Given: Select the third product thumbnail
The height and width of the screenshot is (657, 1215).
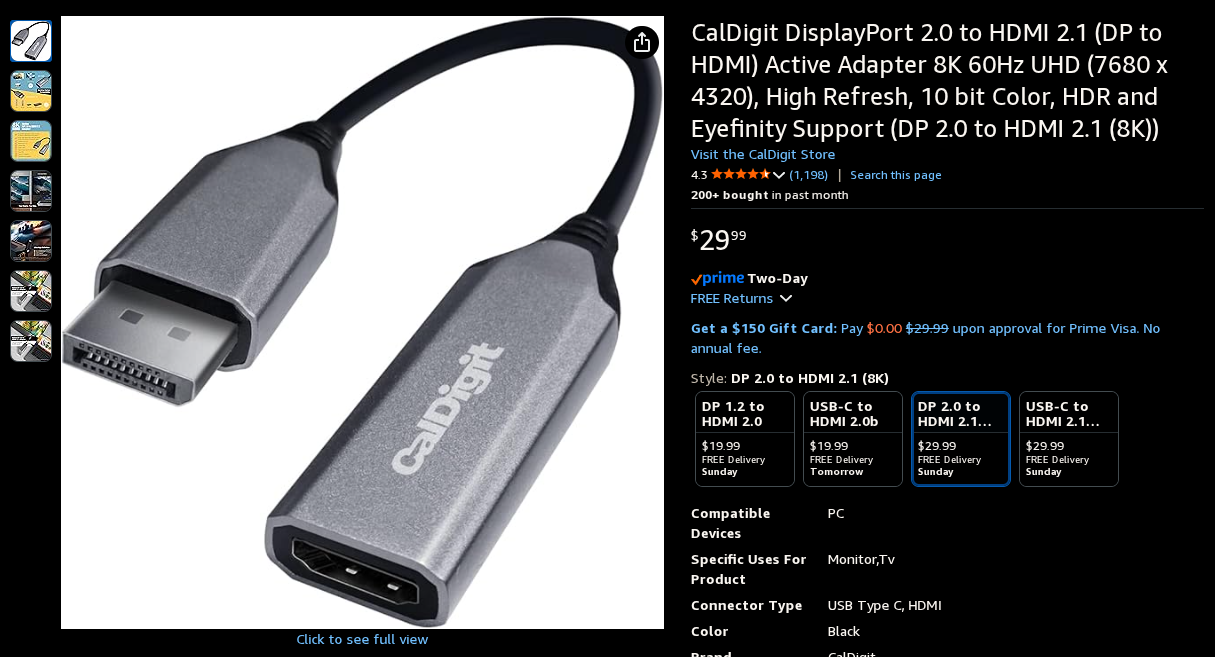Looking at the screenshot, I should [x=31, y=141].
